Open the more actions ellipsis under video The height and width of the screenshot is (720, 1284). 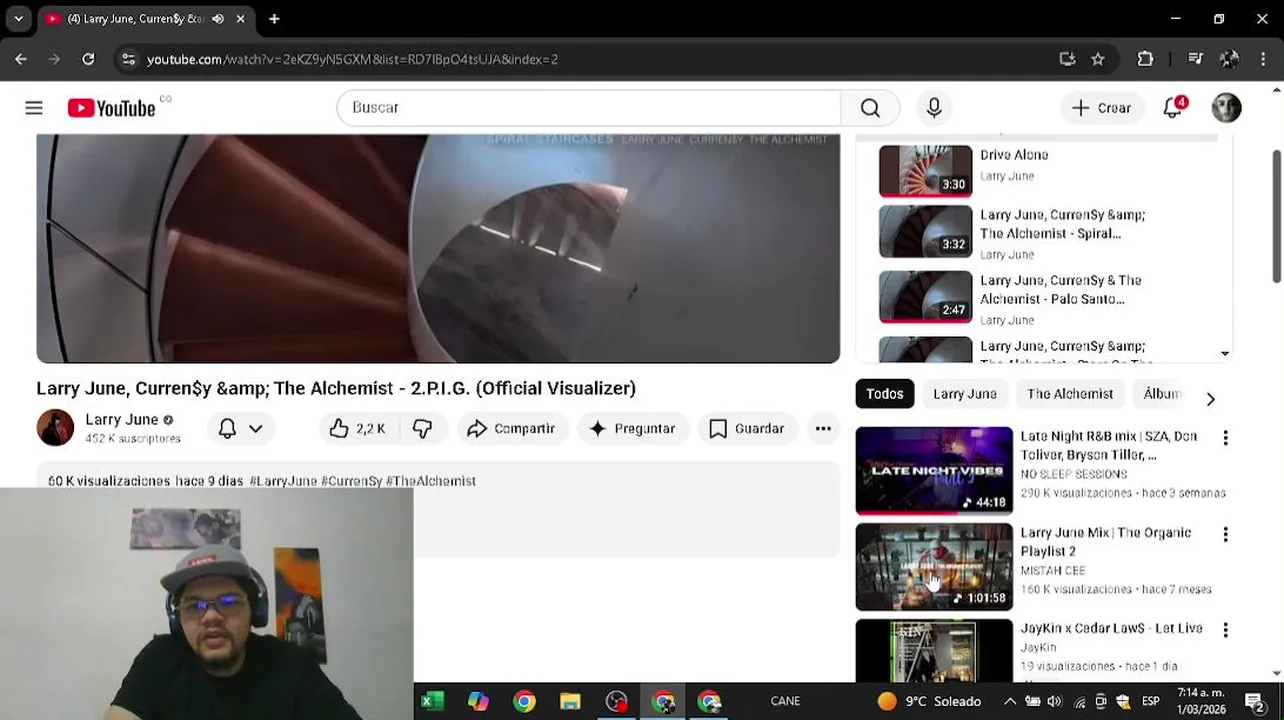tap(823, 428)
